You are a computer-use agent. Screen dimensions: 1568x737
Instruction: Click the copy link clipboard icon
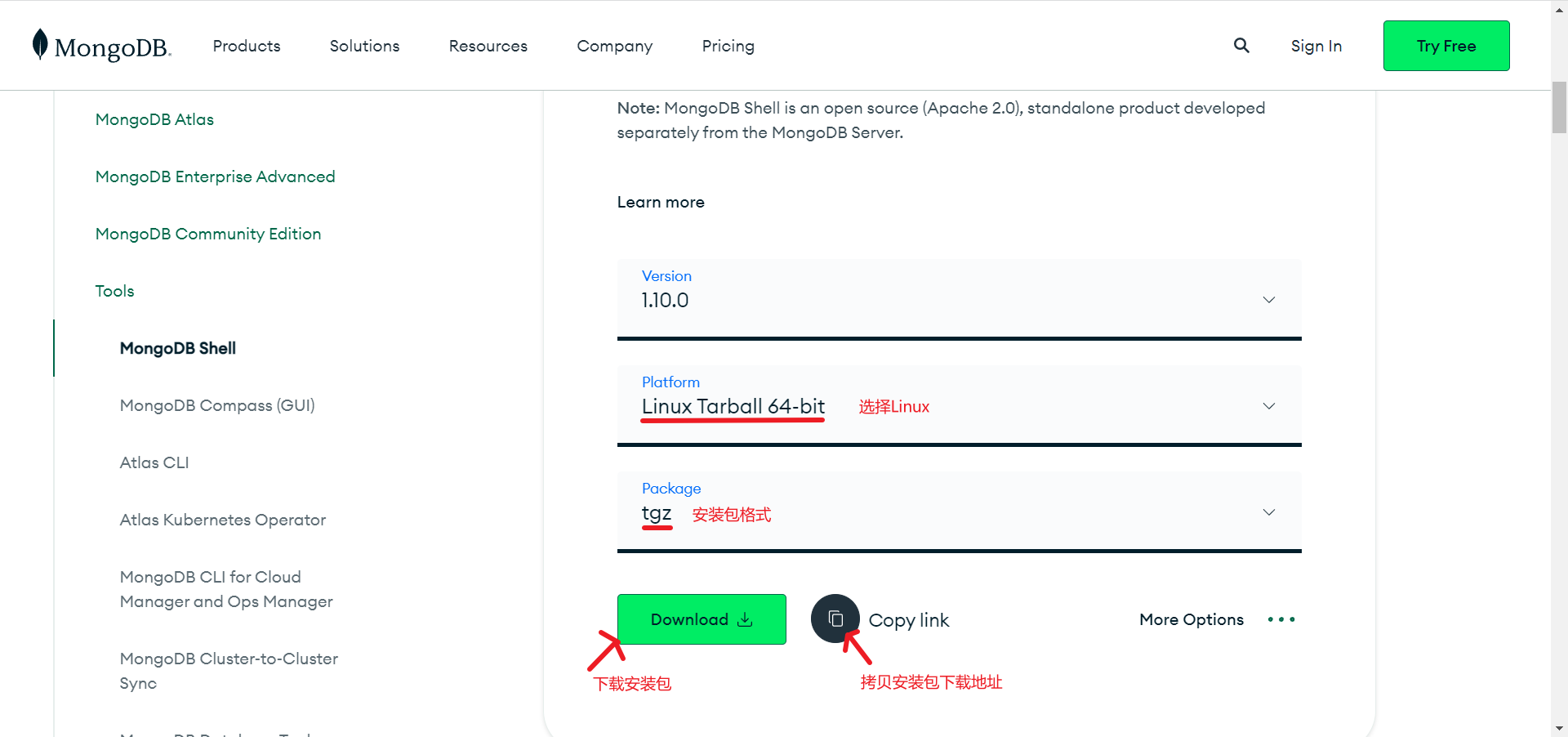(835, 619)
